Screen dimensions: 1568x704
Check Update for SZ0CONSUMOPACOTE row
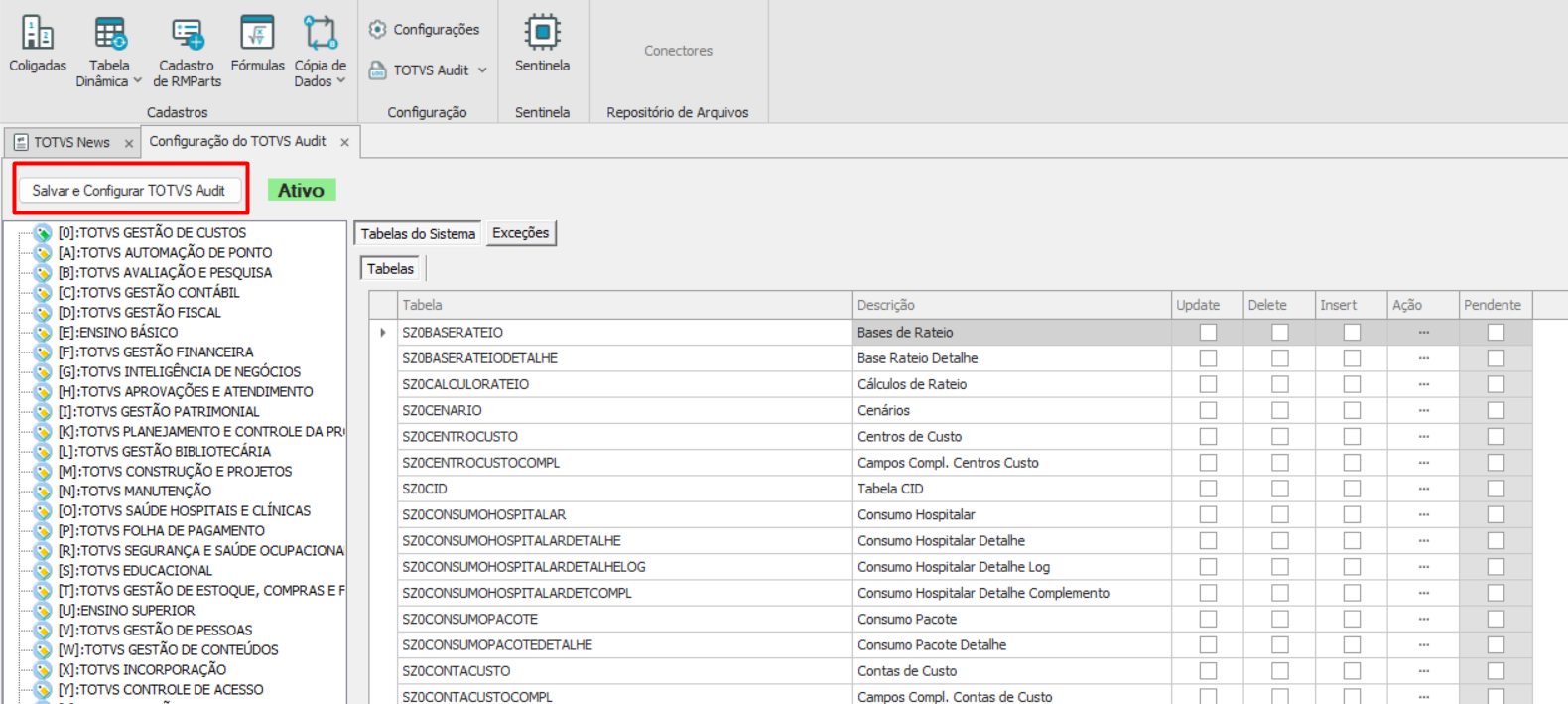click(1208, 620)
